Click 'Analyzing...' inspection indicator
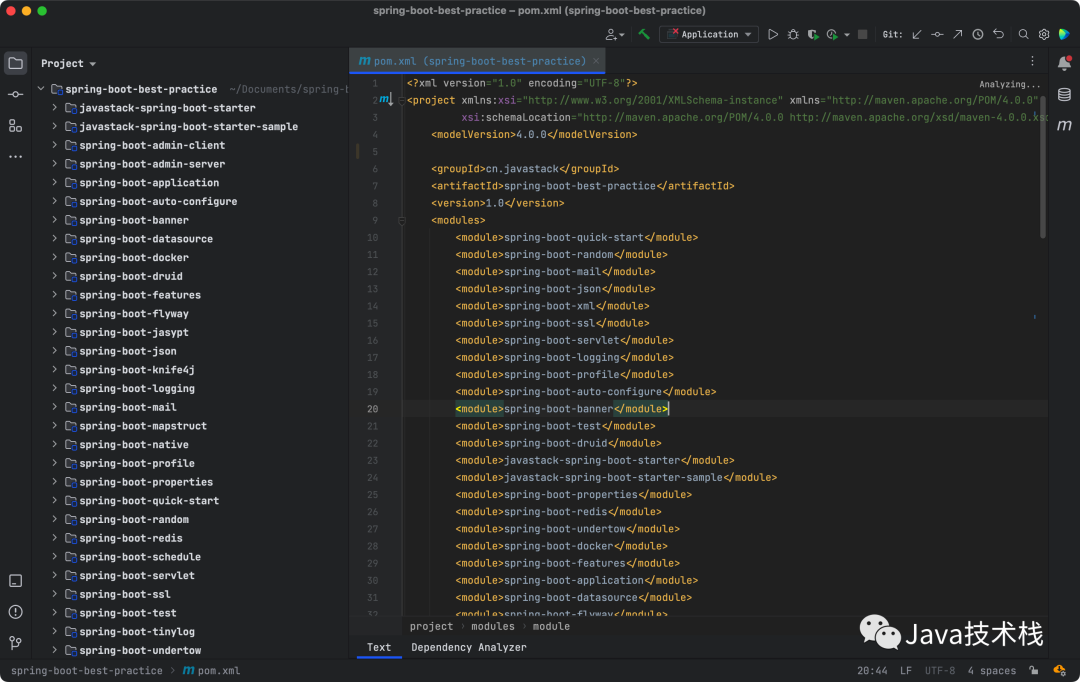 (1010, 84)
